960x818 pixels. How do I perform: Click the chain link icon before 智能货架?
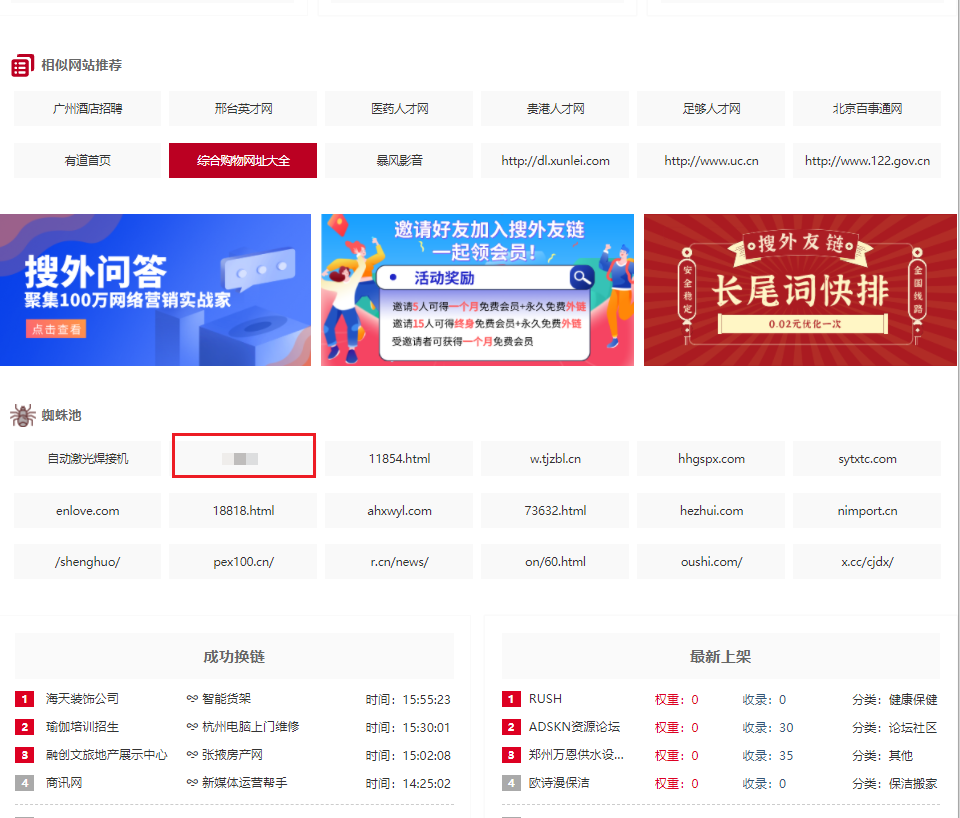[x=192, y=699]
